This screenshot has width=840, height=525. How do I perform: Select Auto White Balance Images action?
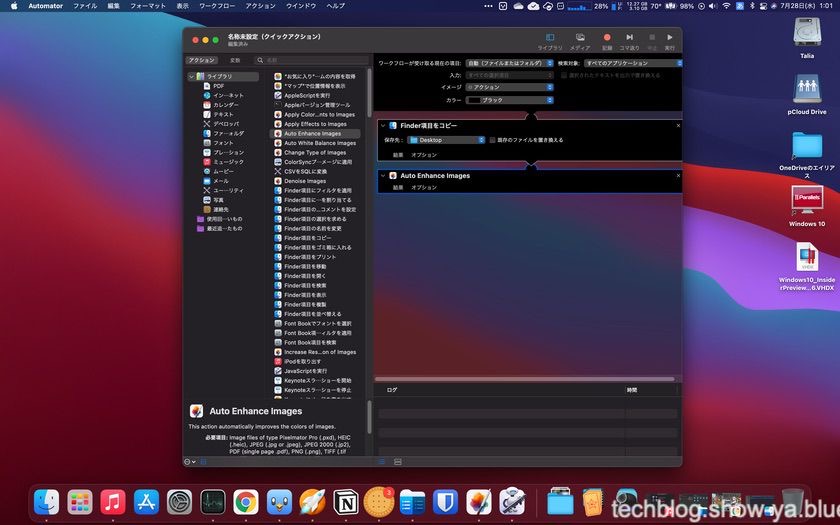[319, 143]
